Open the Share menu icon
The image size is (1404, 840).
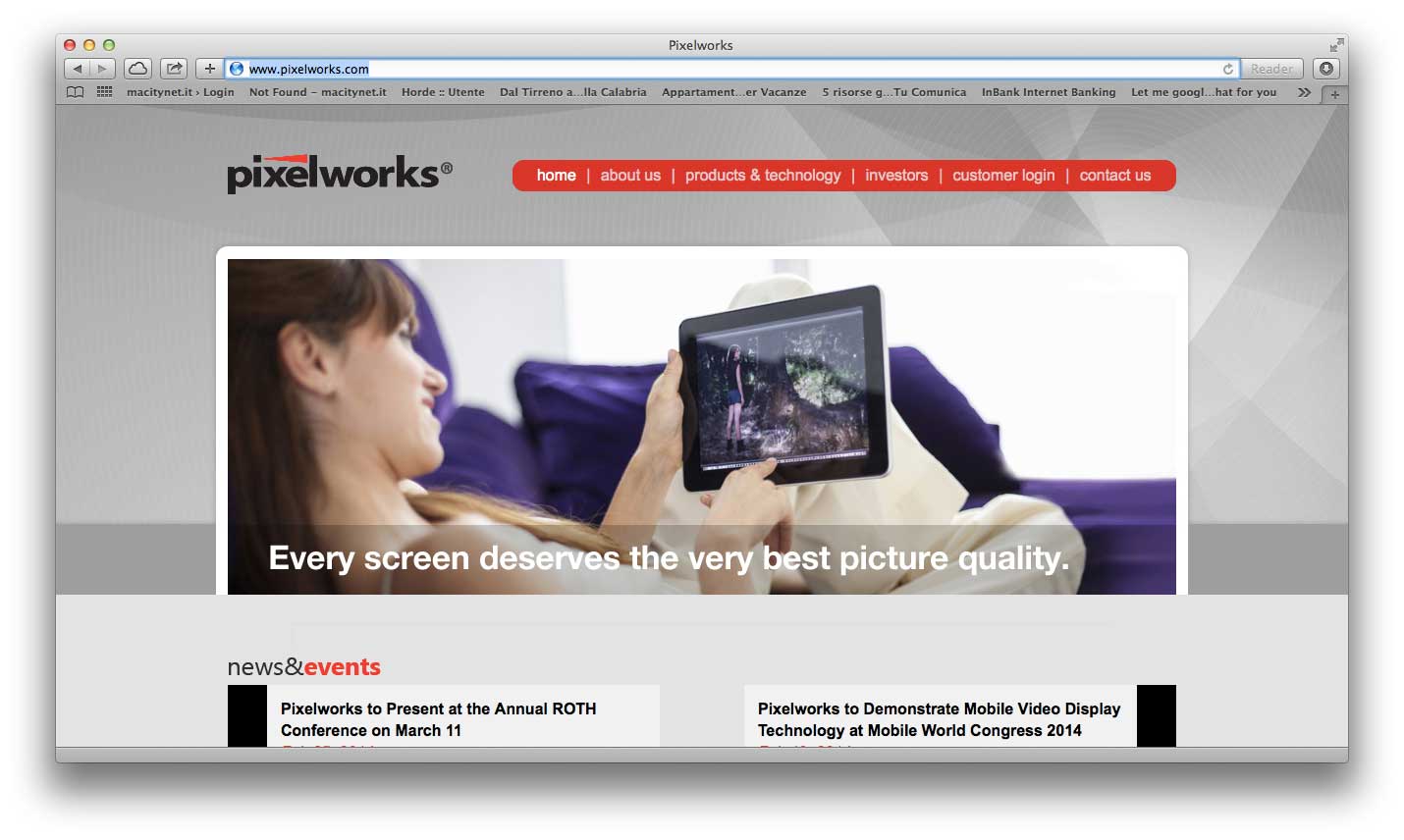[x=174, y=69]
